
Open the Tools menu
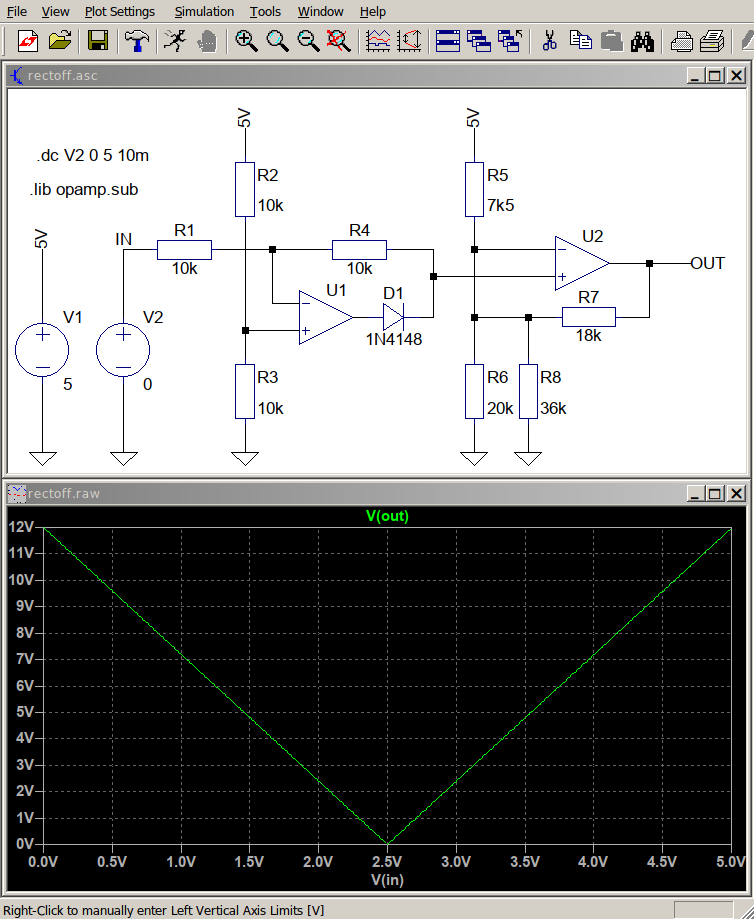tap(265, 11)
